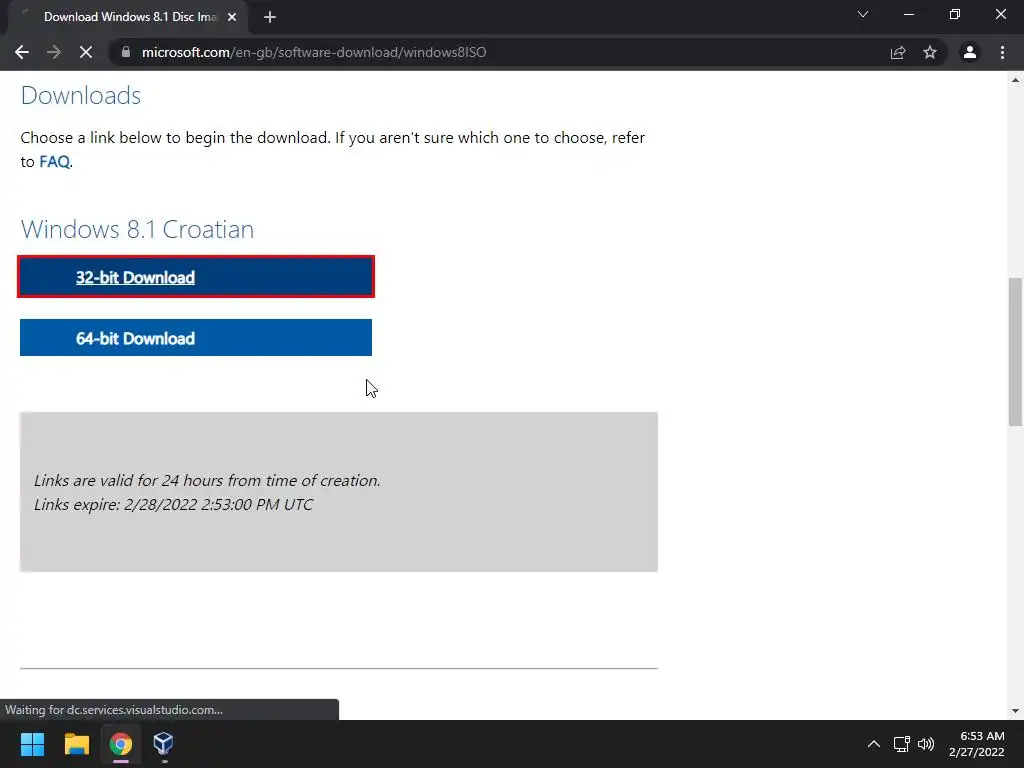Go back to the previous page
The width and height of the screenshot is (1024, 768).
pos(22,52)
